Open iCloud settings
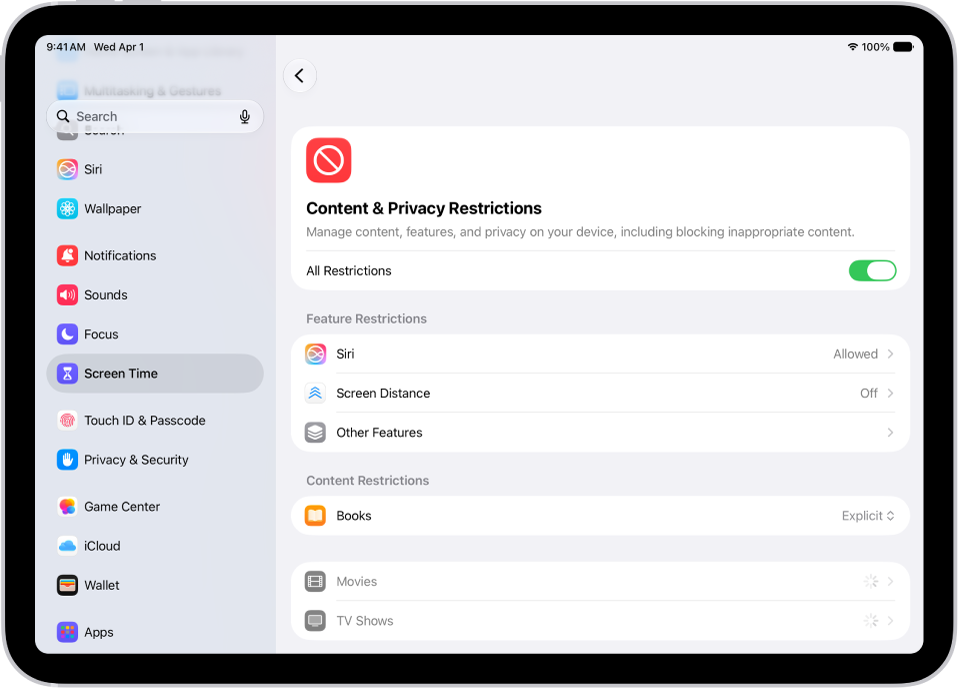 [x=155, y=546]
